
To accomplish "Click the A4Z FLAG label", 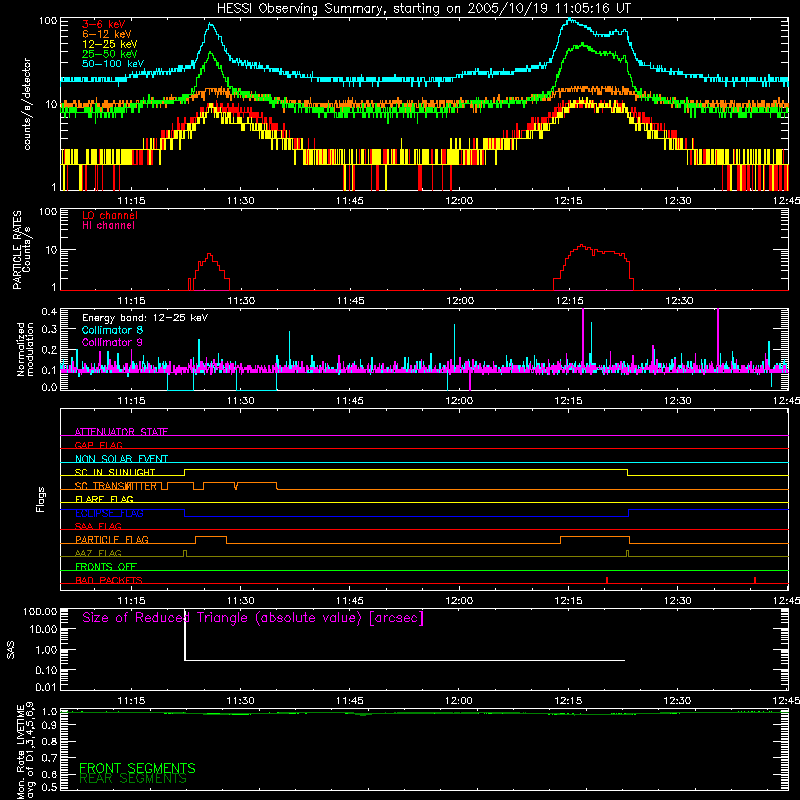I will (98, 553).
